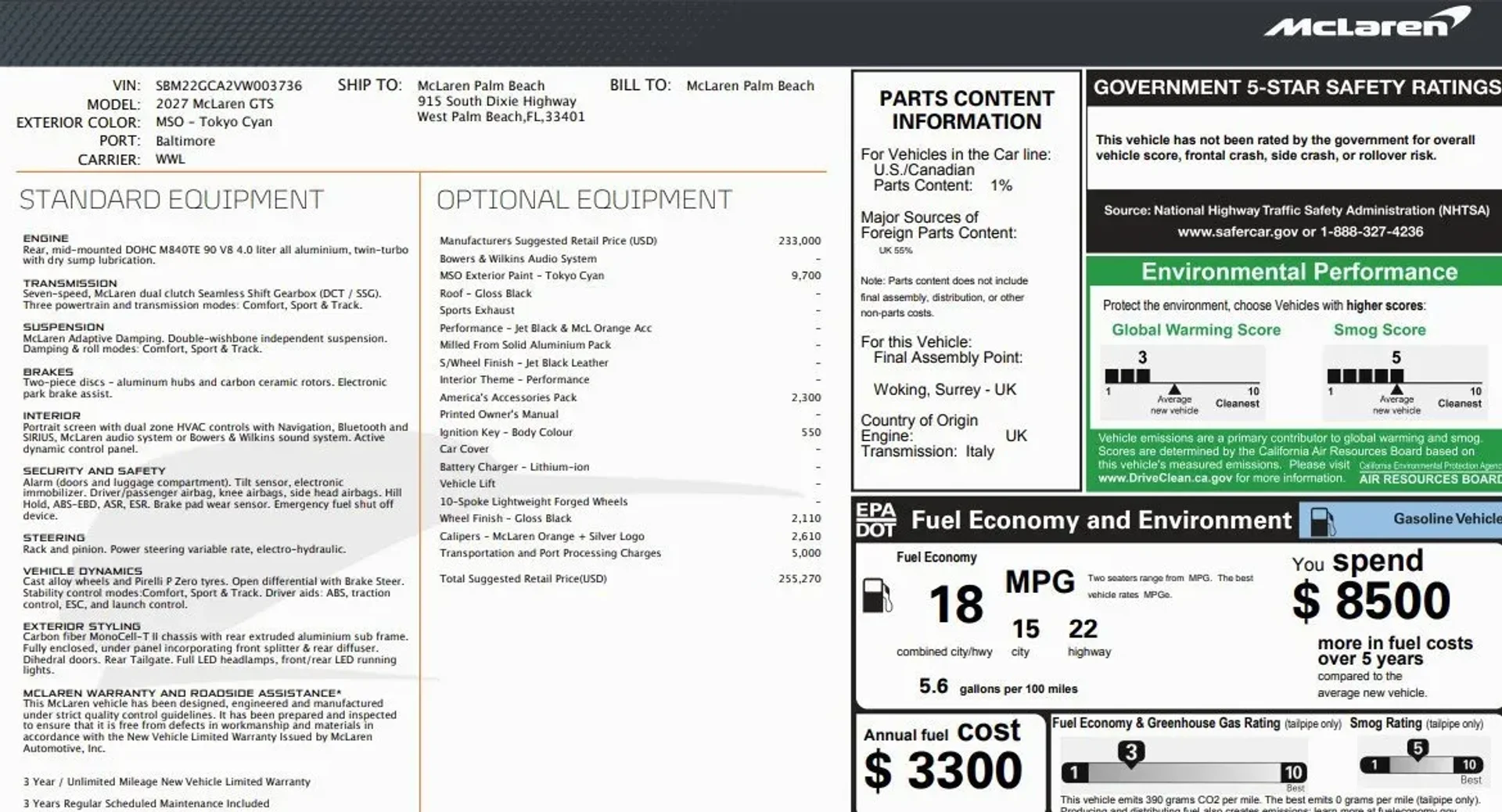1502x812 pixels.
Task: Click the McLaren logo in the header
Action: point(1367,22)
